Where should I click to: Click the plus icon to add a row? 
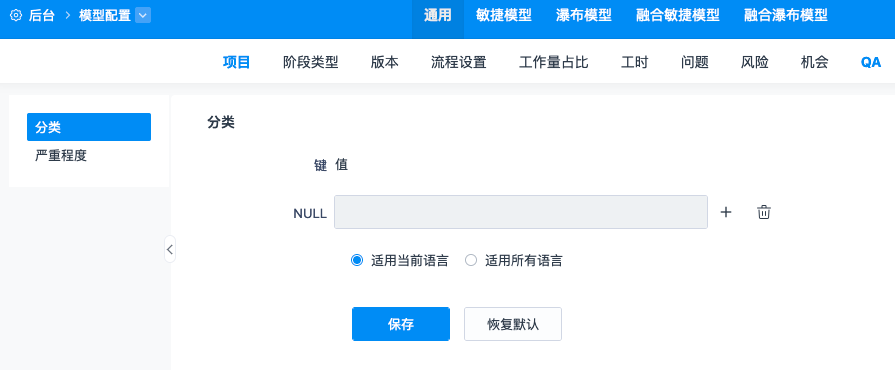tap(725, 212)
